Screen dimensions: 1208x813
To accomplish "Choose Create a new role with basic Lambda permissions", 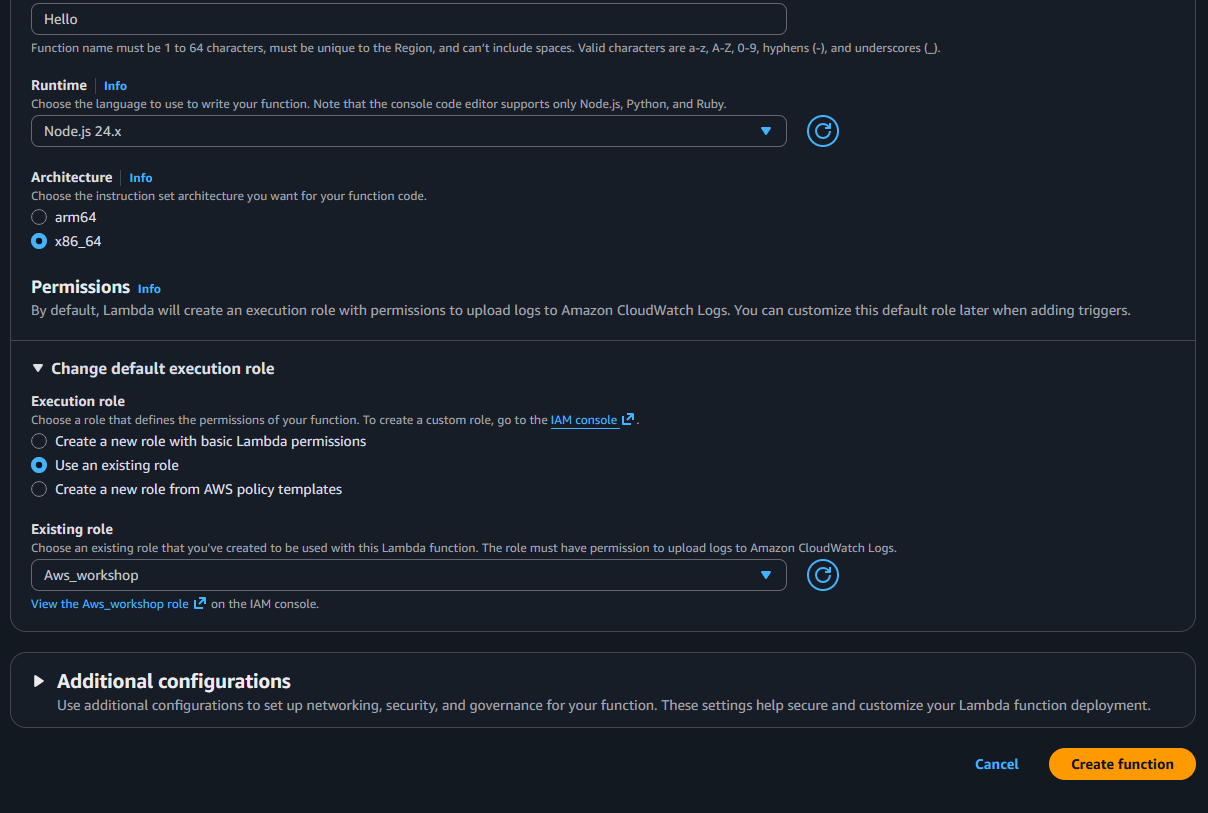I will (39, 441).
